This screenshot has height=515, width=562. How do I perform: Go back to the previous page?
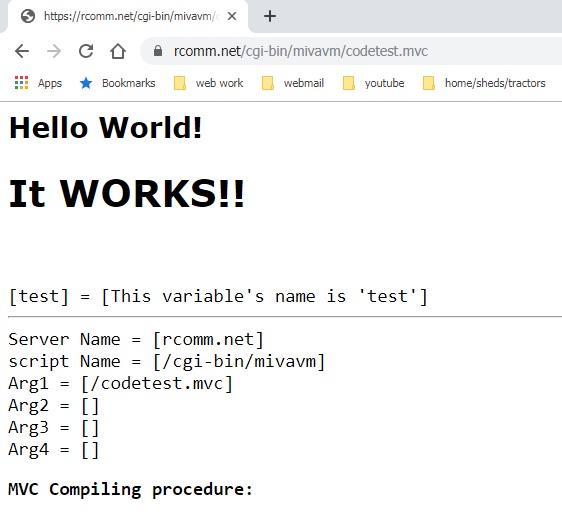coord(22,51)
